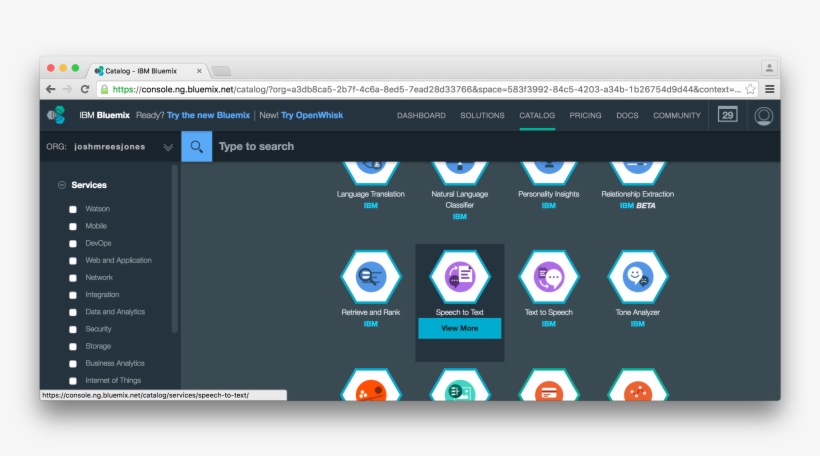The height and width of the screenshot is (456, 820).
Task: Click the blue search magnifier icon
Action: pyautogui.click(x=197, y=146)
